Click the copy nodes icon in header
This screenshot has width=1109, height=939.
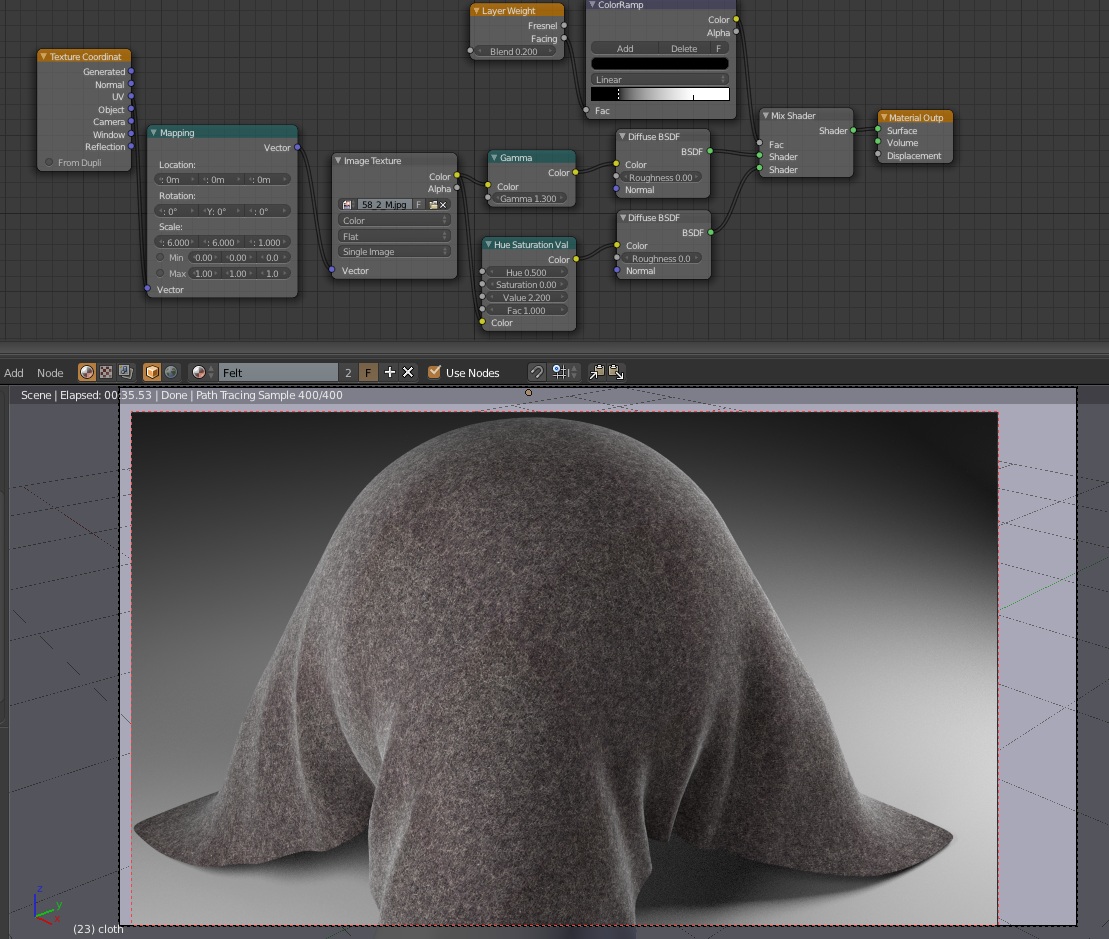tap(597, 372)
